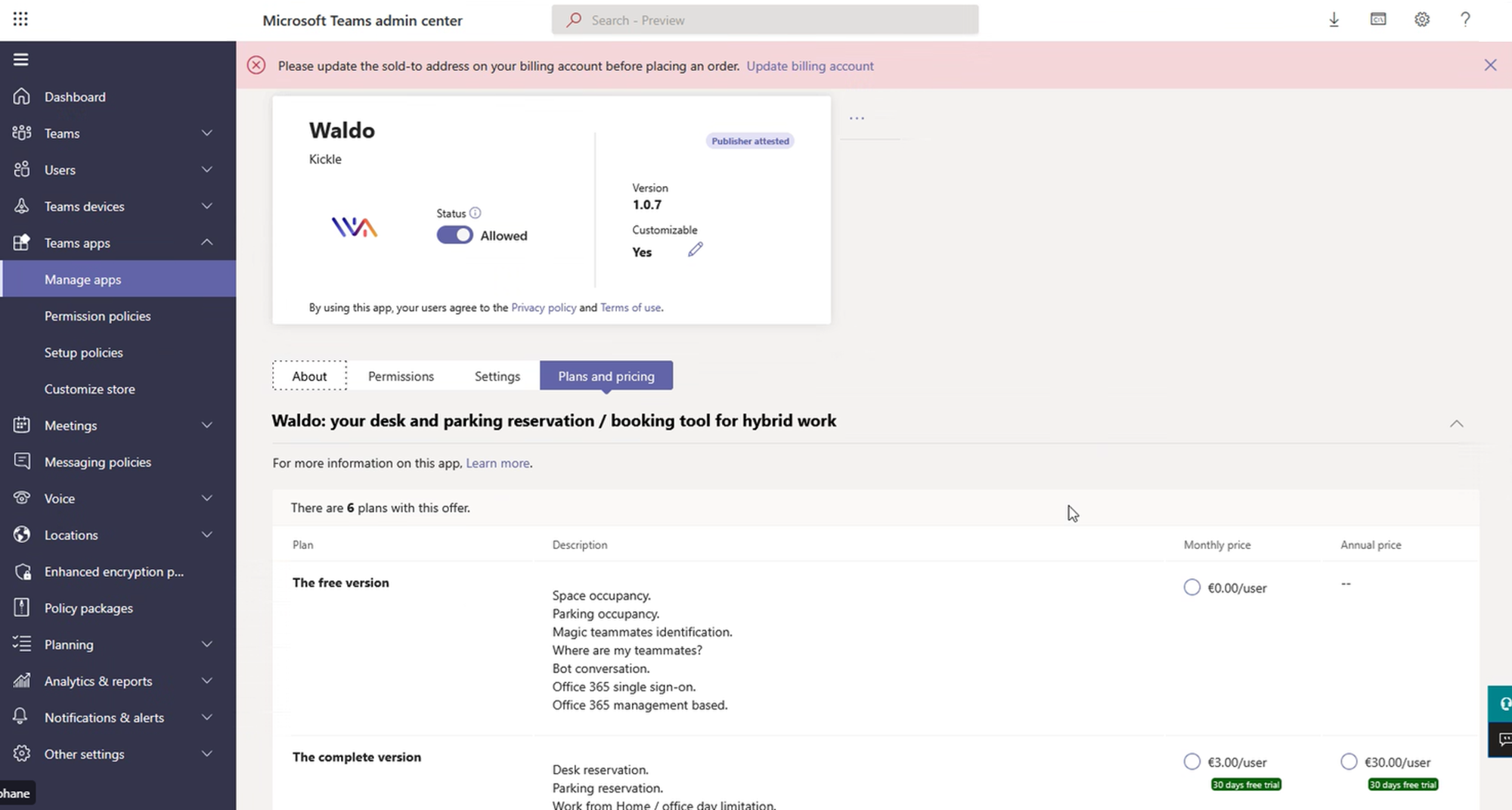Expand the Notifications & alerts chevron
1512x810 pixels.
click(x=207, y=717)
